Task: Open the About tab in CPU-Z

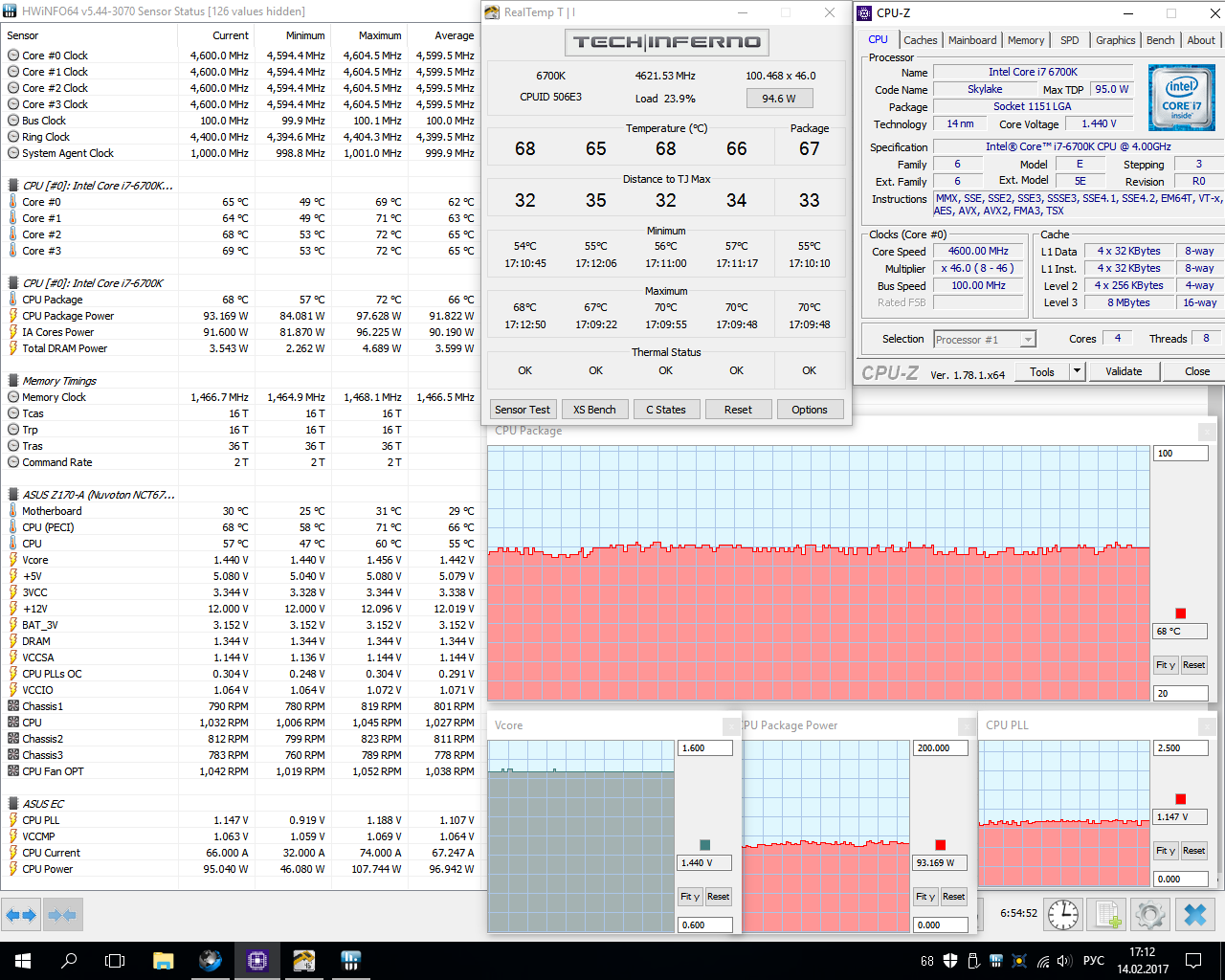Action: (1201, 40)
